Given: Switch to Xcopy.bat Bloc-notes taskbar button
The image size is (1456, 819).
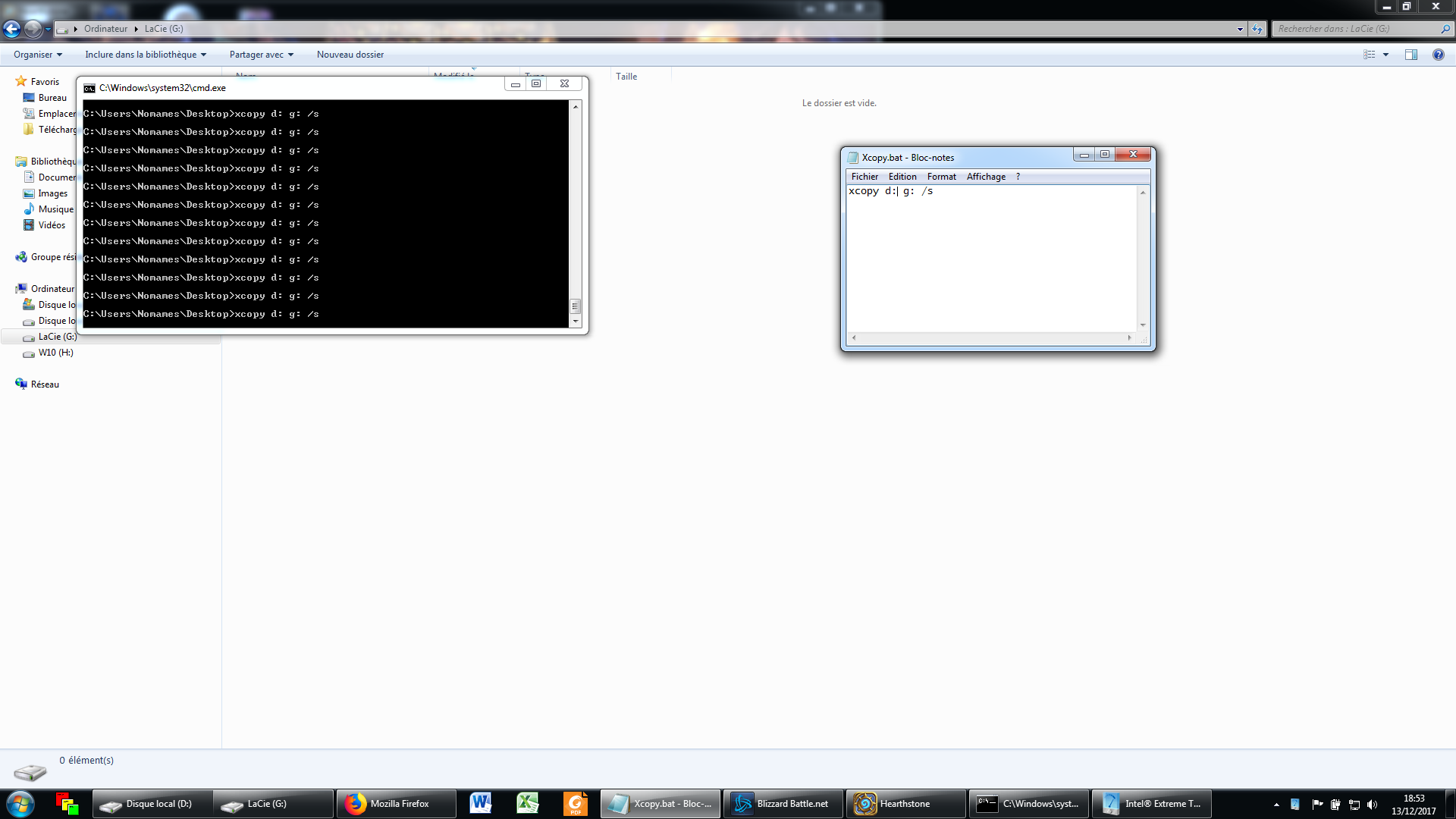Looking at the screenshot, I should (661, 804).
